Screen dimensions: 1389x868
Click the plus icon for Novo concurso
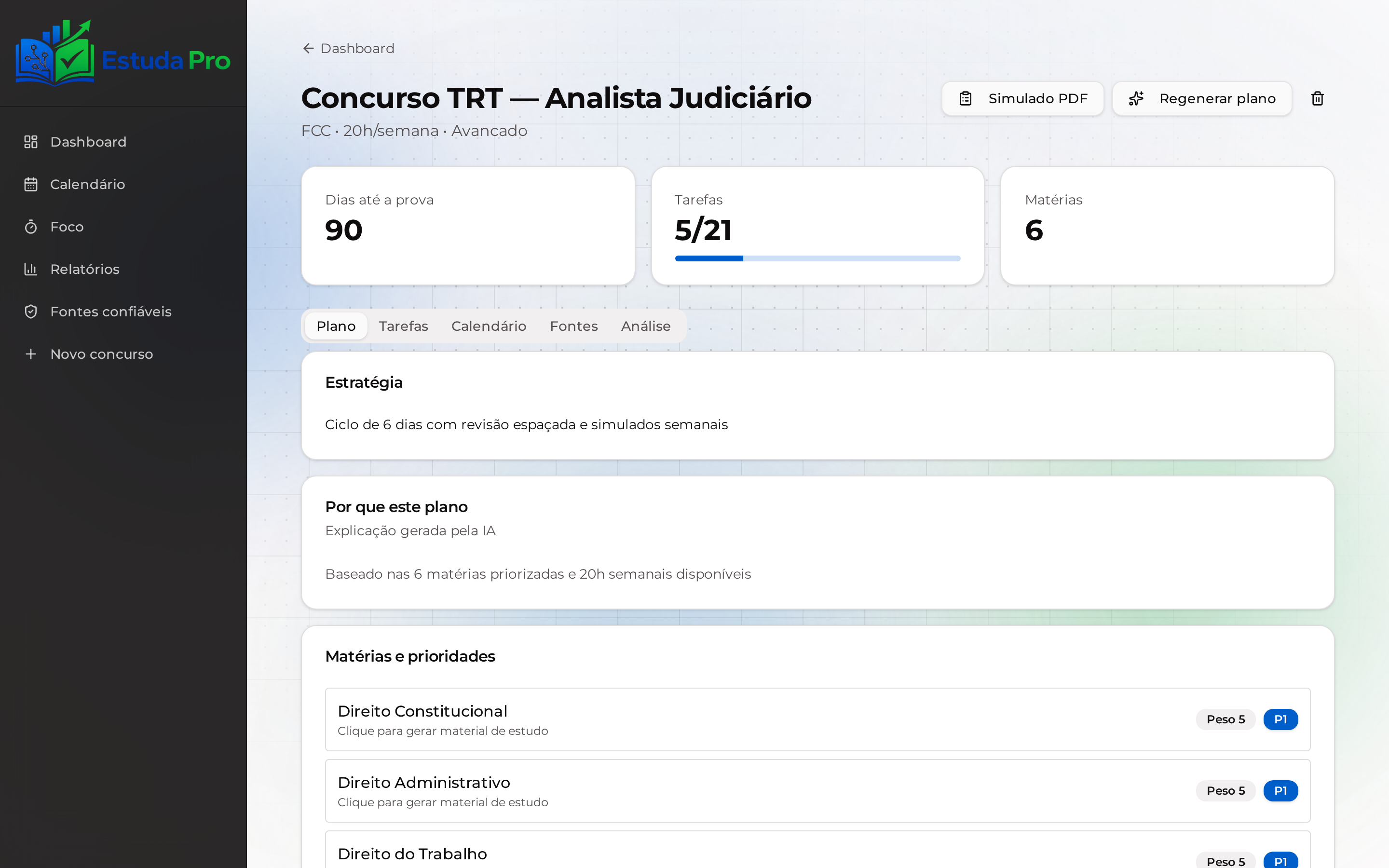[31, 354]
